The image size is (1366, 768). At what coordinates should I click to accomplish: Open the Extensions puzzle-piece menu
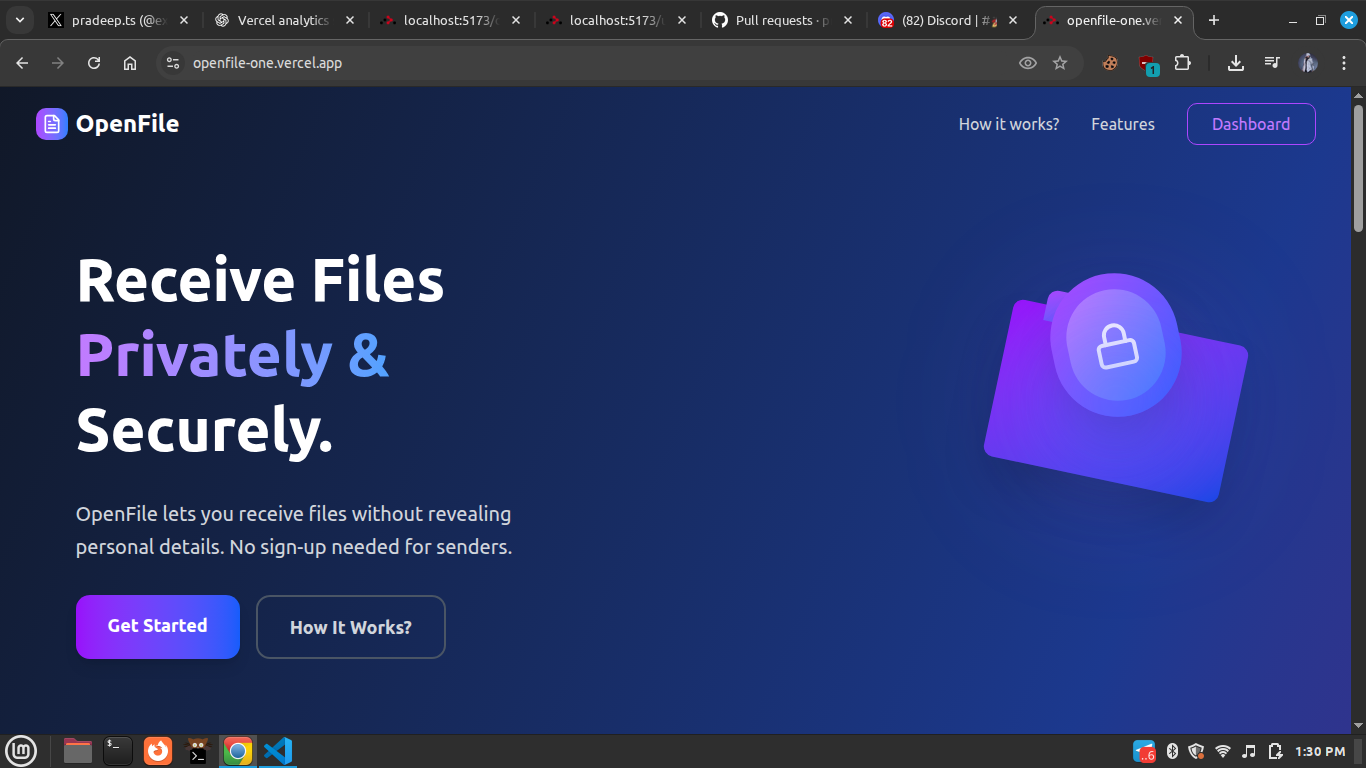(x=1182, y=63)
